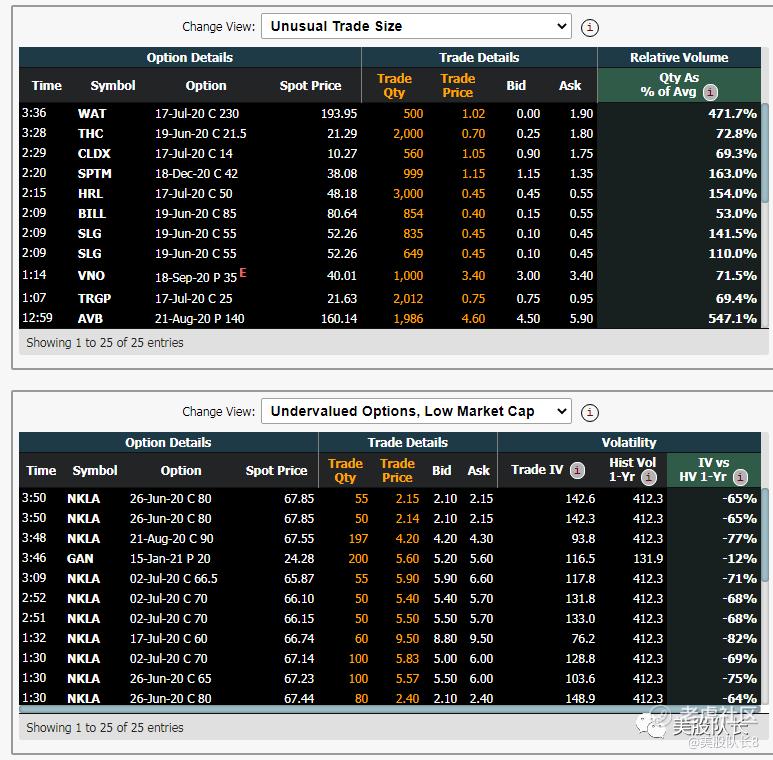Sort top table by Trade Qty header

pyautogui.click(x=394, y=85)
